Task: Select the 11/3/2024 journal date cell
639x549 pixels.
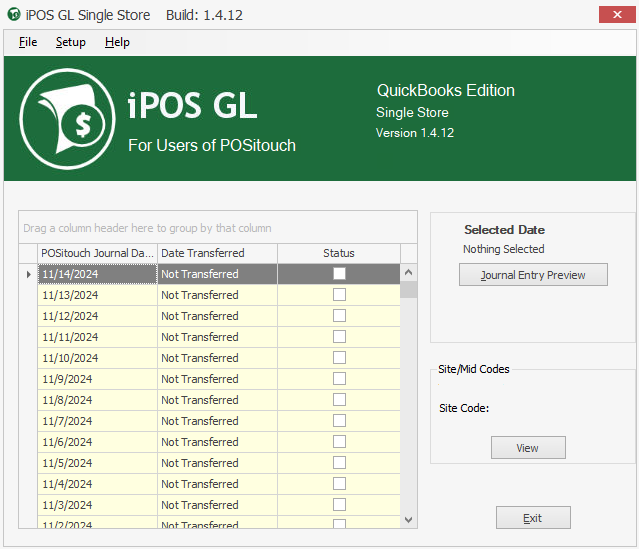Action: point(97,505)
